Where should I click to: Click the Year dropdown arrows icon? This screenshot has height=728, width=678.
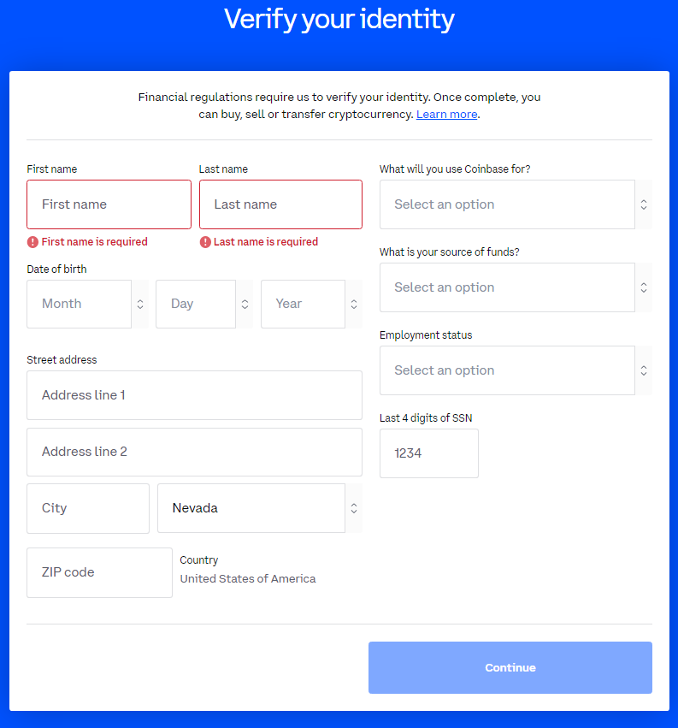tap(353, 304)
